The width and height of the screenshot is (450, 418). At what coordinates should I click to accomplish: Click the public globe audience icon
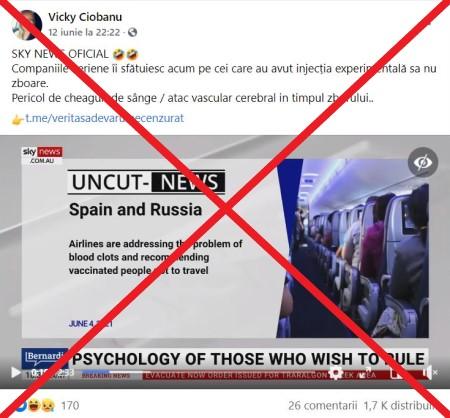coord(132,32)
